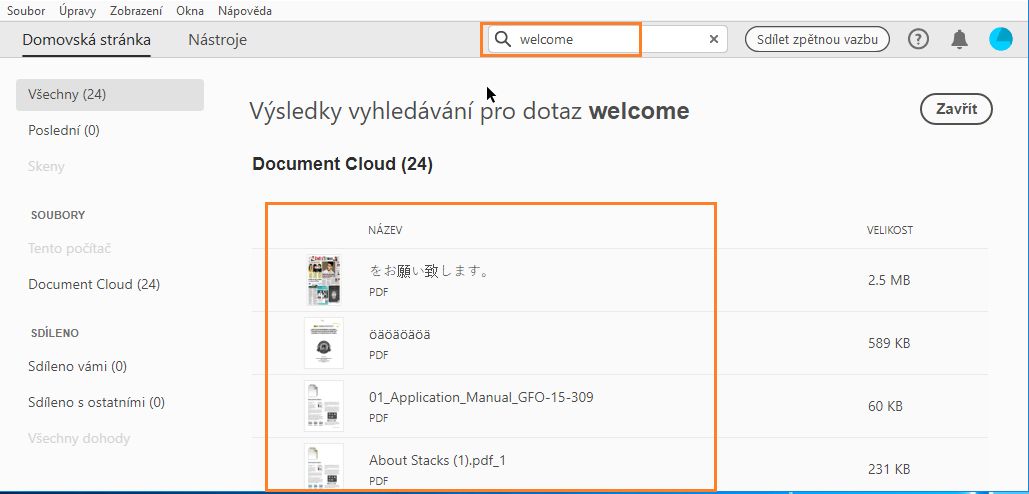1029x494 pixels.
Task: Select file named をお願い致します。
Action: [x=429, y=270]
